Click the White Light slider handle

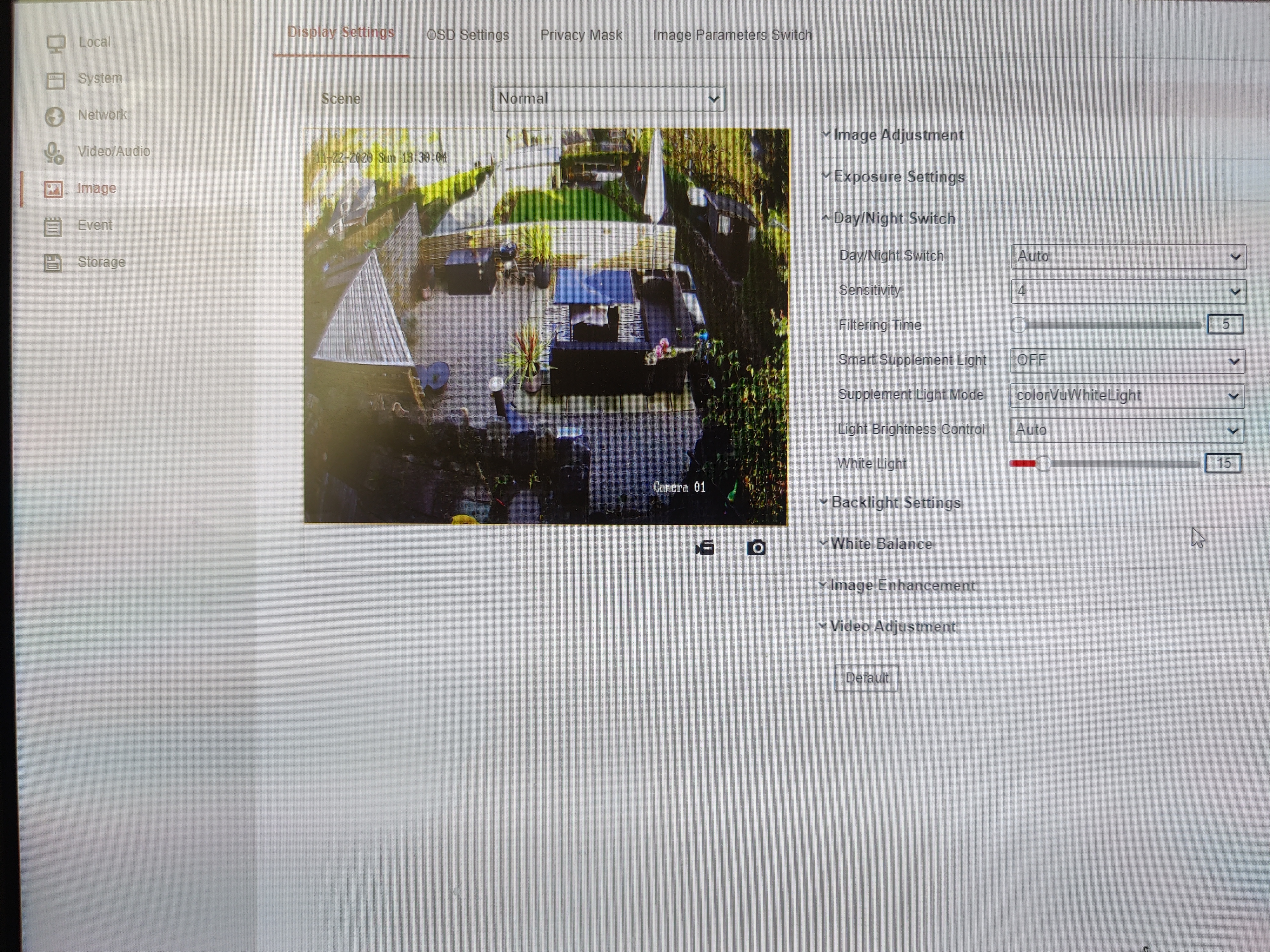pyautogui.click(x=1043, y=464)
